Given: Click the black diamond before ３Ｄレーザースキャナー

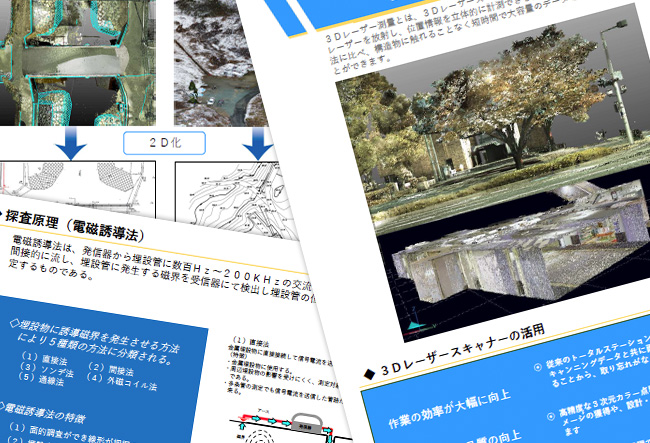Looking at the screenshot, I should [369, 374].
